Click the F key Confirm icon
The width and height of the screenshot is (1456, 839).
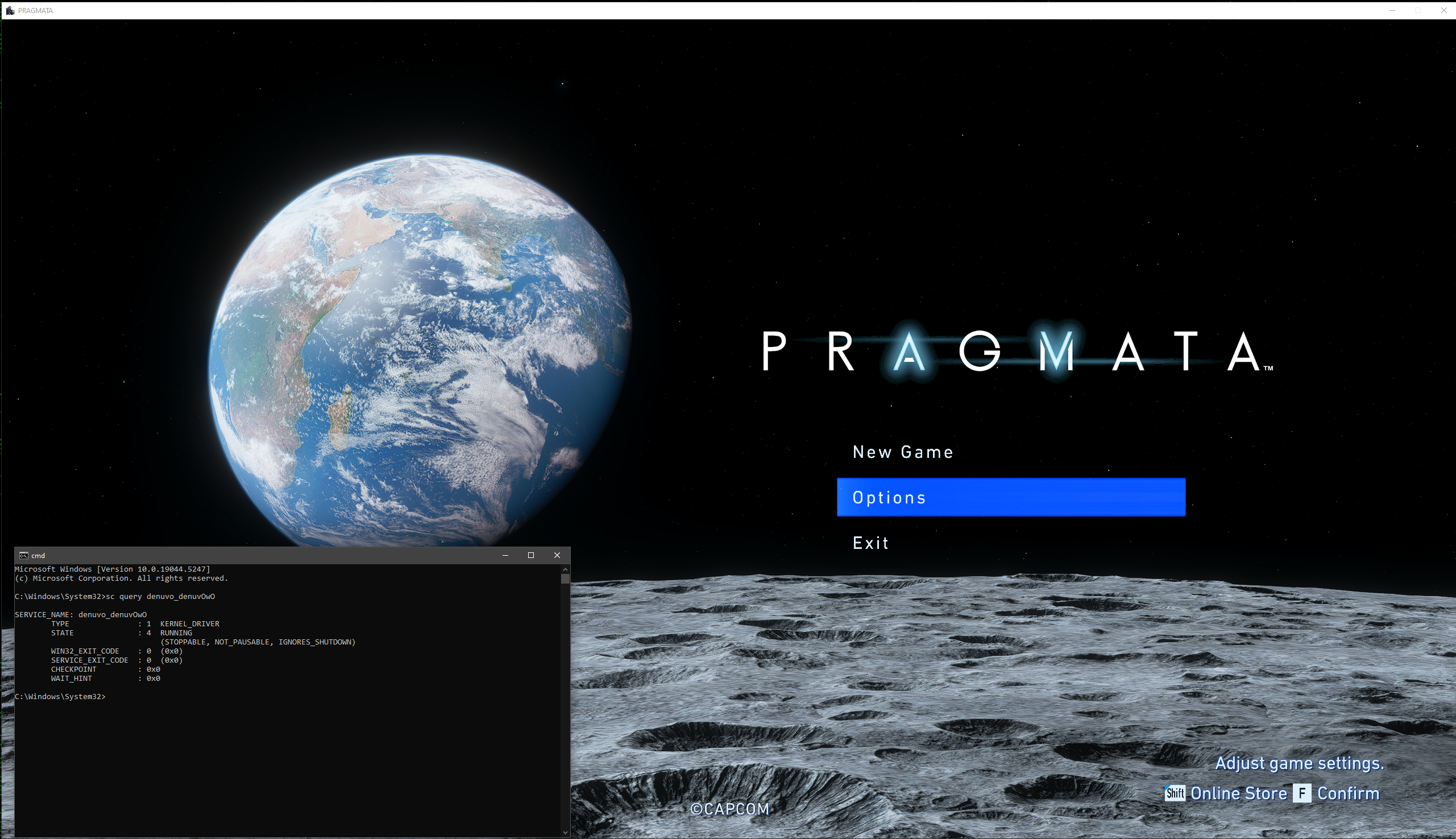coord(1302,793)
